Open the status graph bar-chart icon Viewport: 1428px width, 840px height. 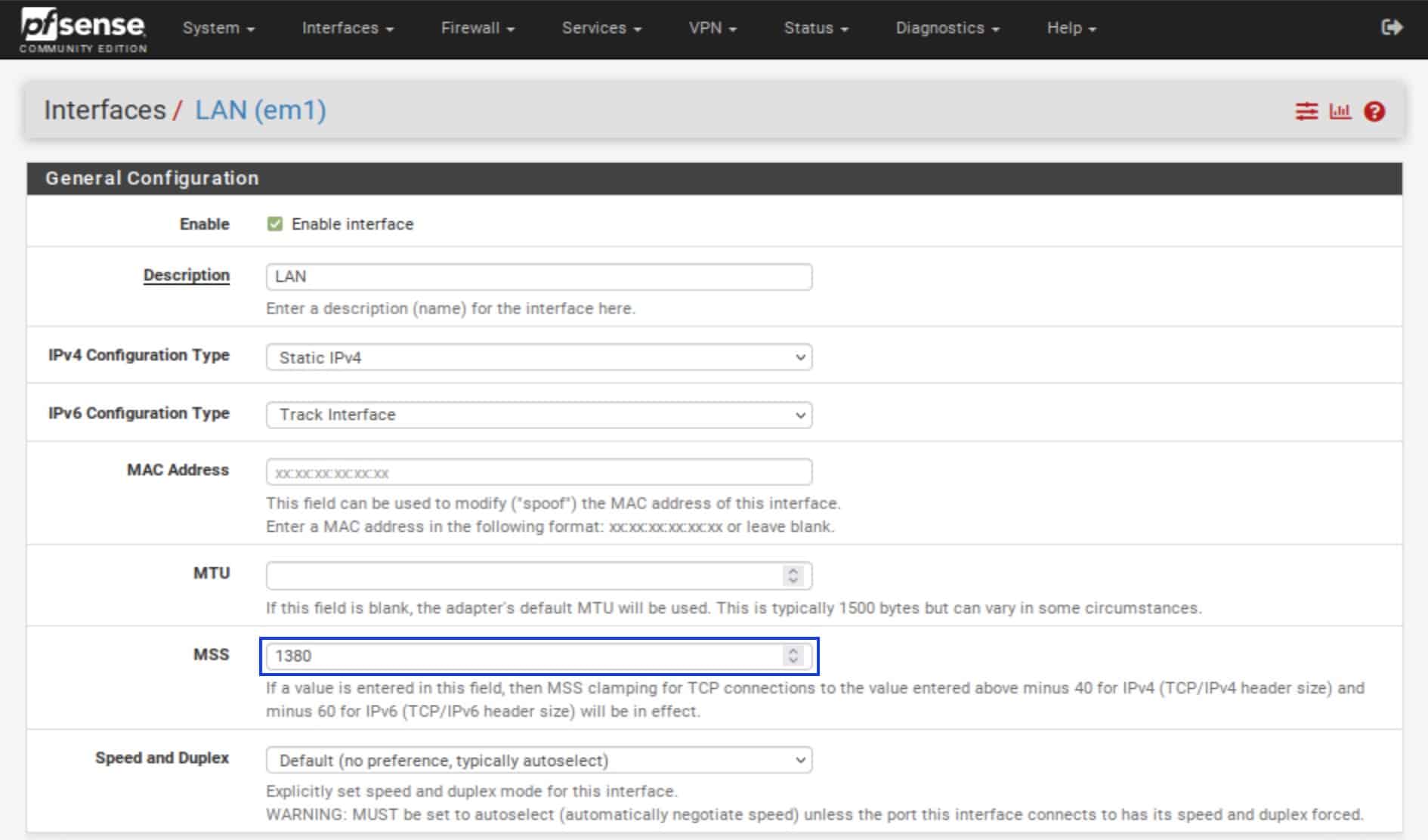pos(1340,112)
